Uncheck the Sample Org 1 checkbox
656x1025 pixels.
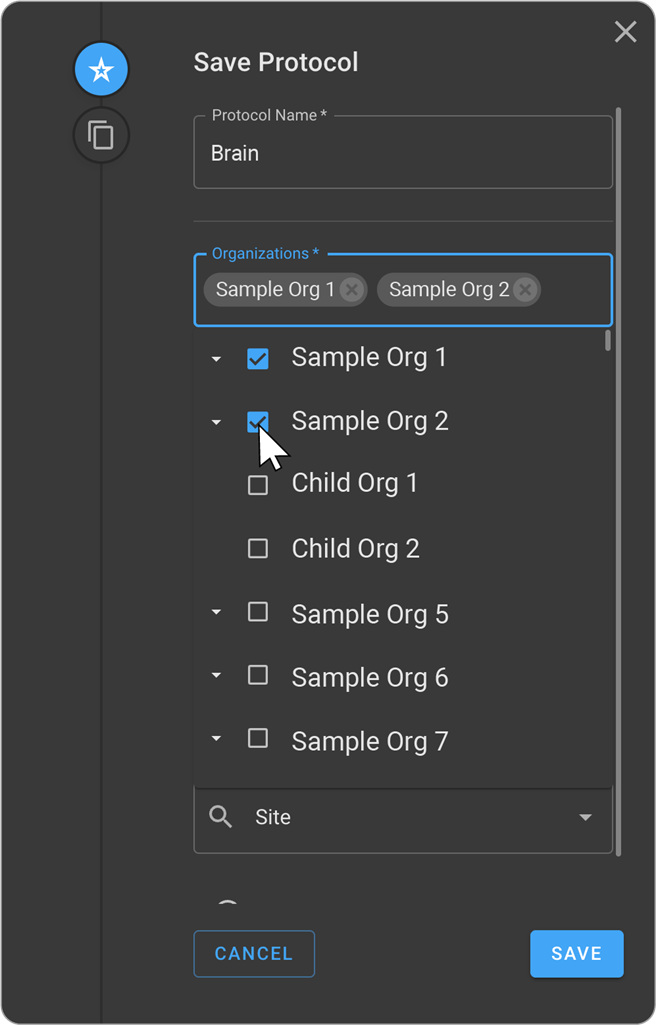point(258,359)
